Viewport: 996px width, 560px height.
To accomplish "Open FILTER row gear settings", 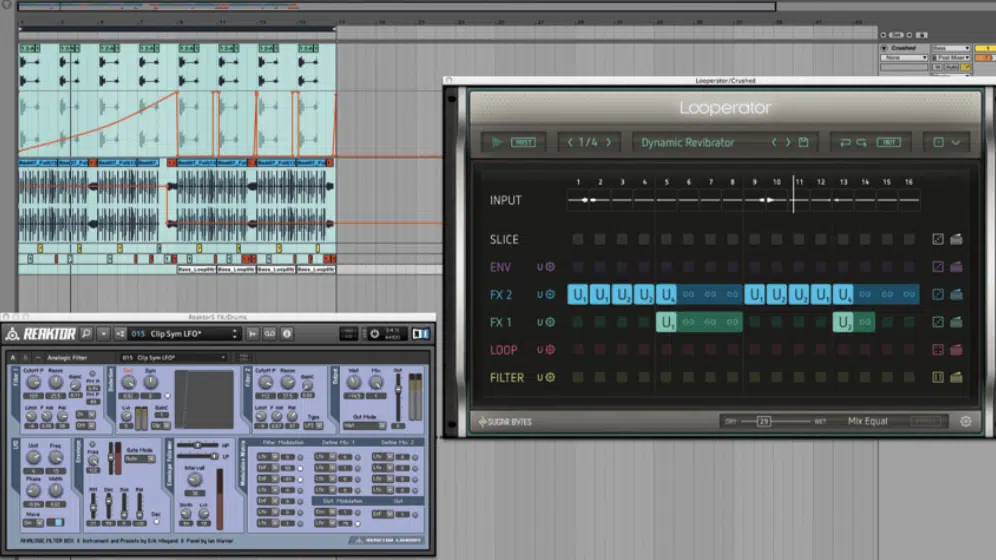I will tap(550, 377).
